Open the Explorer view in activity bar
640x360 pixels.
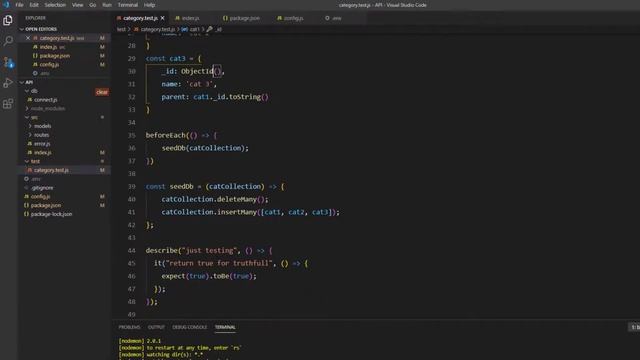click(x=8, y=20)
